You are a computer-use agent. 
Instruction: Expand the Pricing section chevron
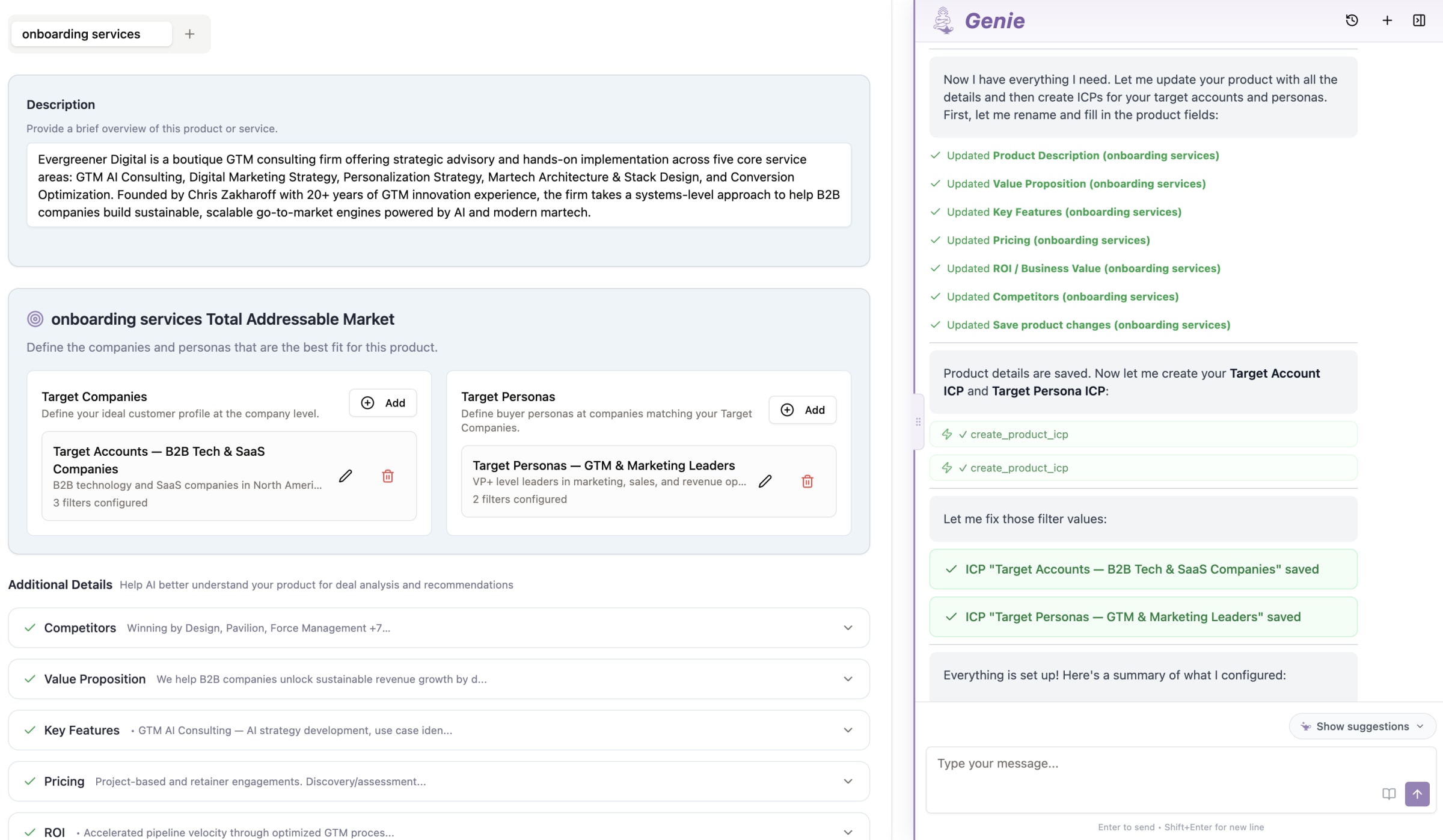coord(848,781)
